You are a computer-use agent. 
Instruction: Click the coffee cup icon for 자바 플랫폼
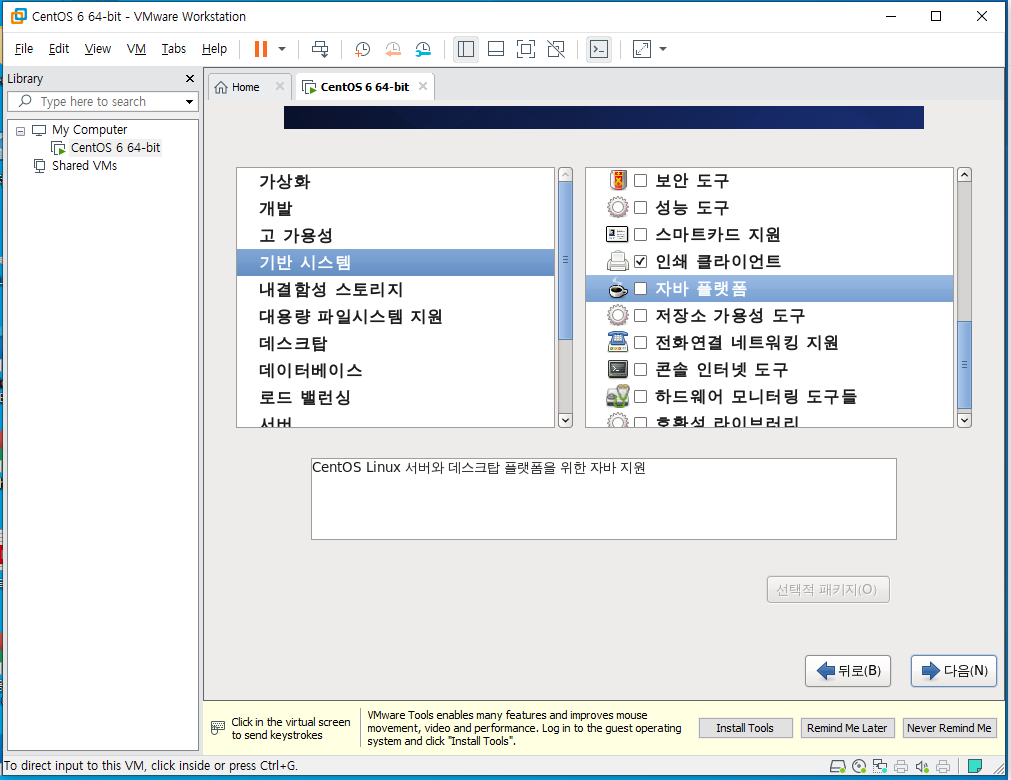[x=618, y=289]
